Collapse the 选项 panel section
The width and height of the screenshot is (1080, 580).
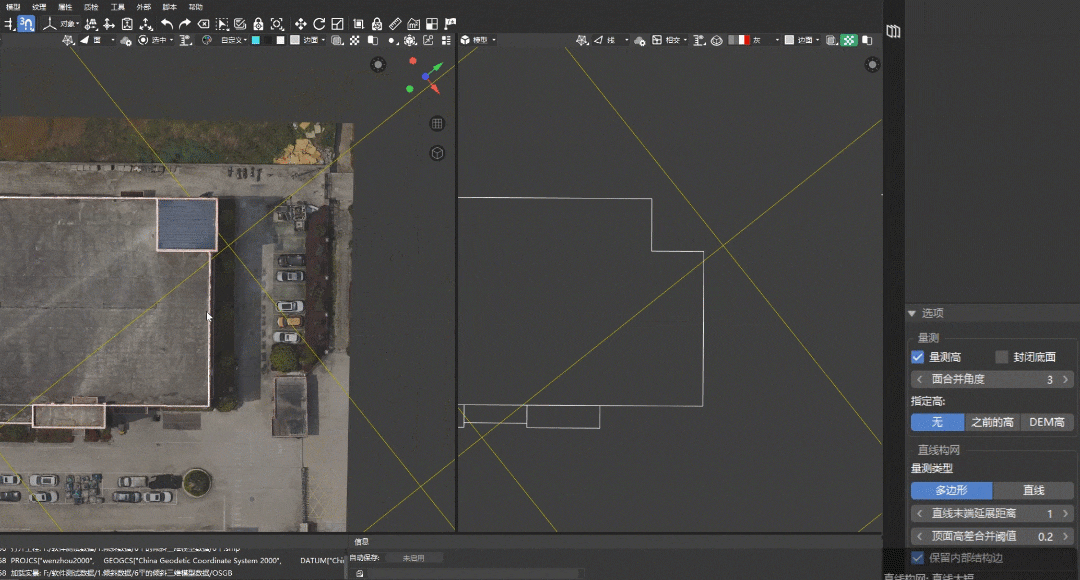[x=912, y=313]
